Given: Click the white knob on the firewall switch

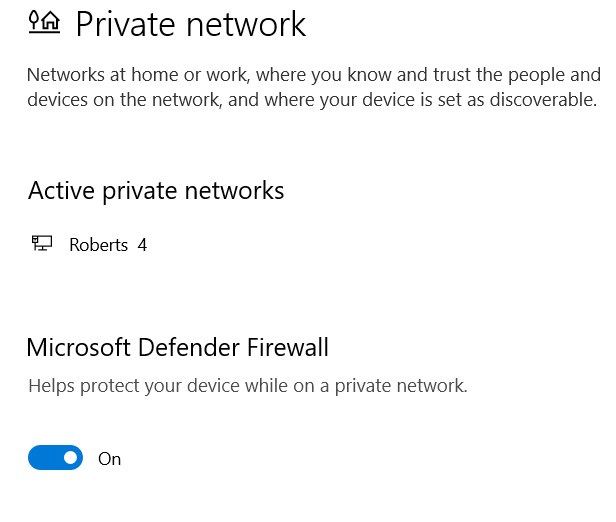Looking at the screenshot, I should [x=70, y=458].
